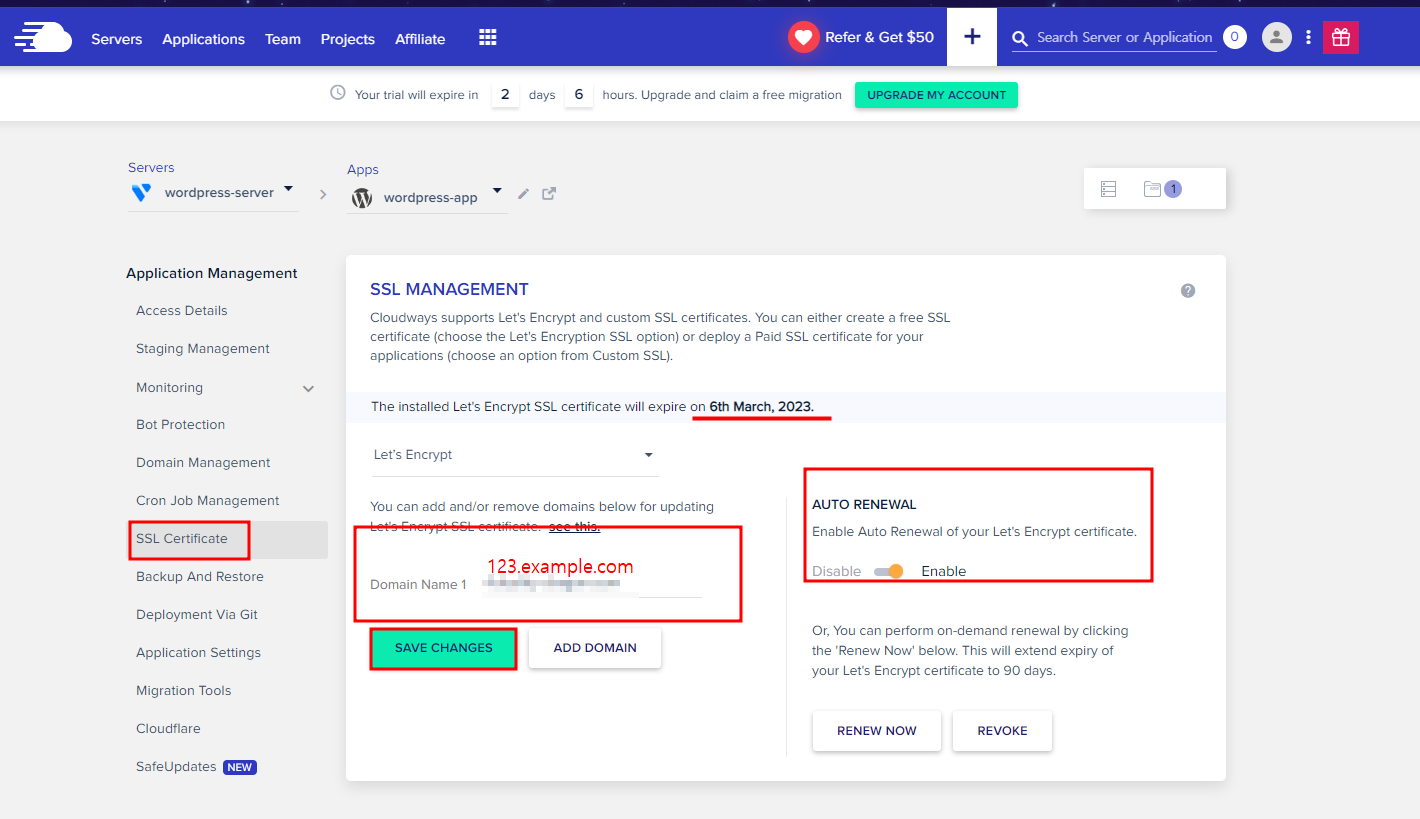Select Domain Management in sidebar
1420x819 pixels.
pyautogui.click(x=203, y=463)
